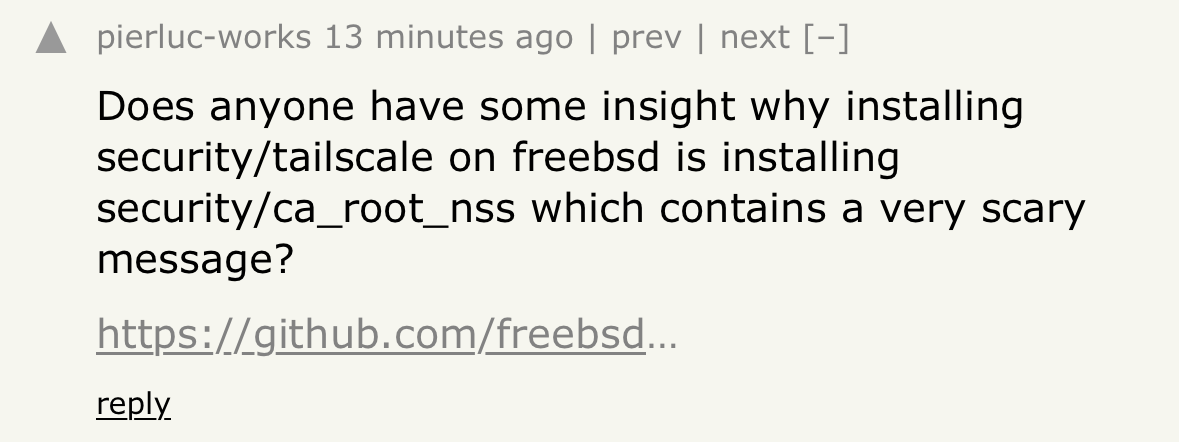Open pierluc-works user profile
The width and height of the screenshot is (1179, 442).
[x=204, y=38]
